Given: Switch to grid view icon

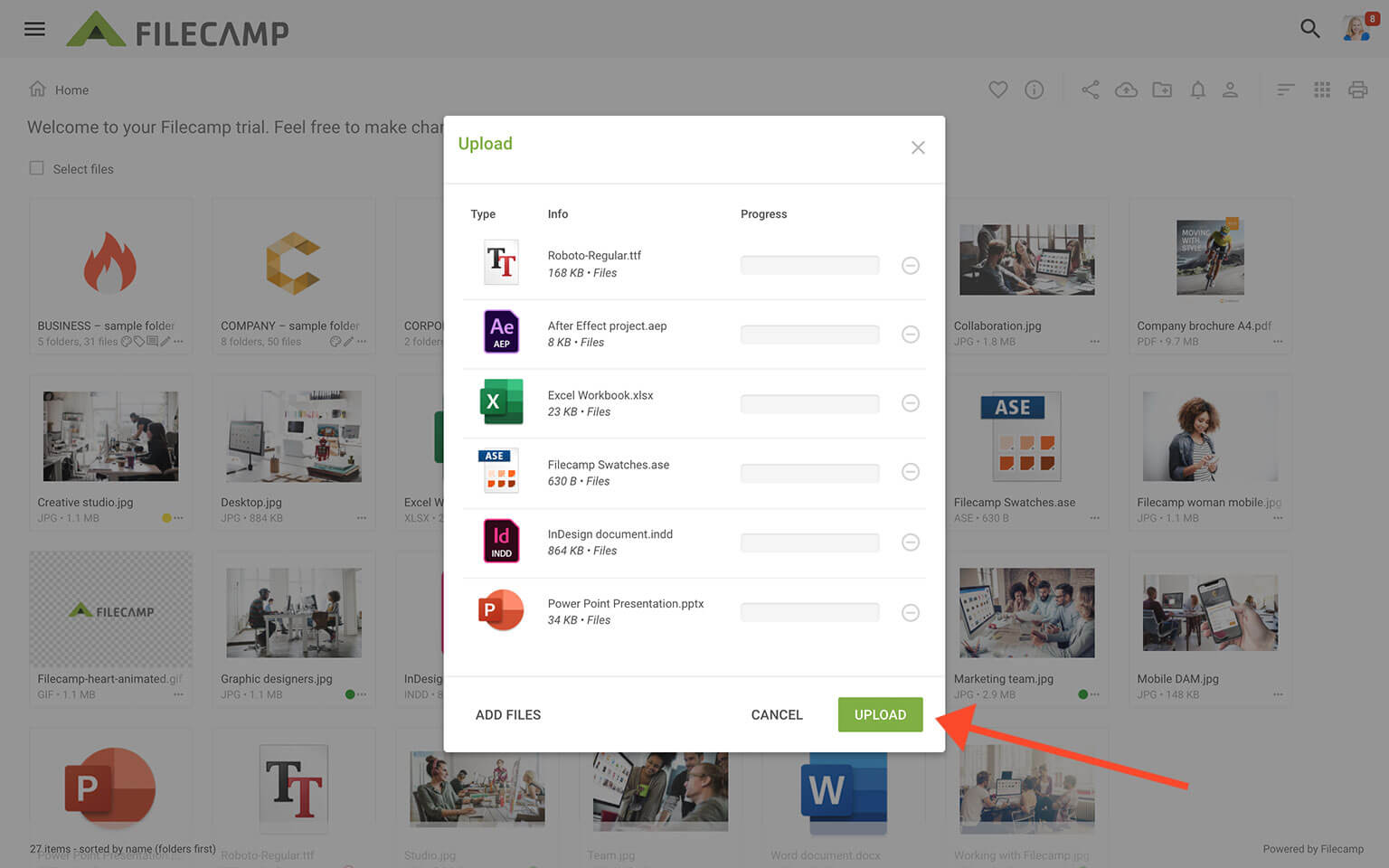Looking at the screenshot, I should pos(1322,90).
